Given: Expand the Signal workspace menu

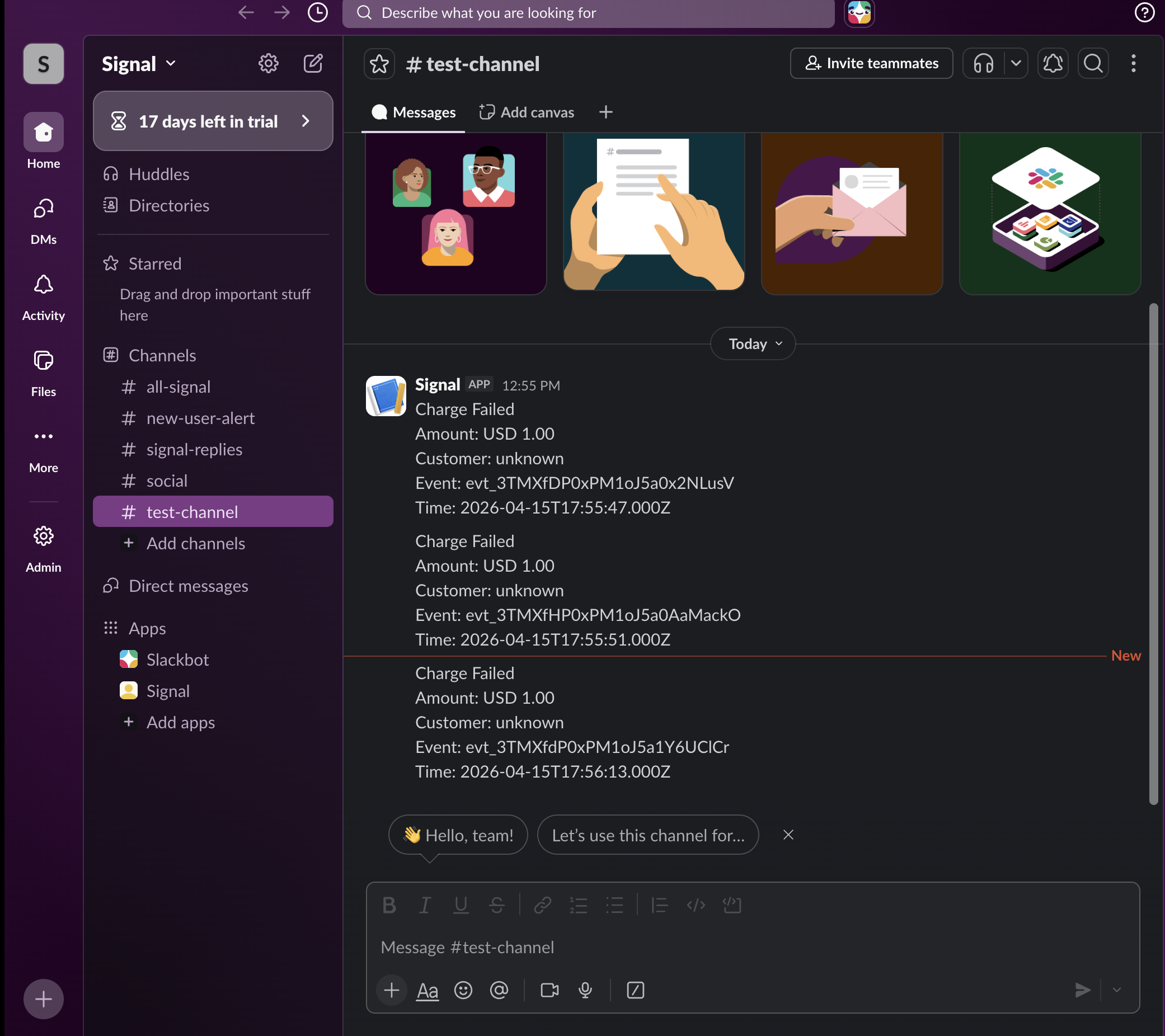Looking at the screenshot, I should click(x=137, y=63).
